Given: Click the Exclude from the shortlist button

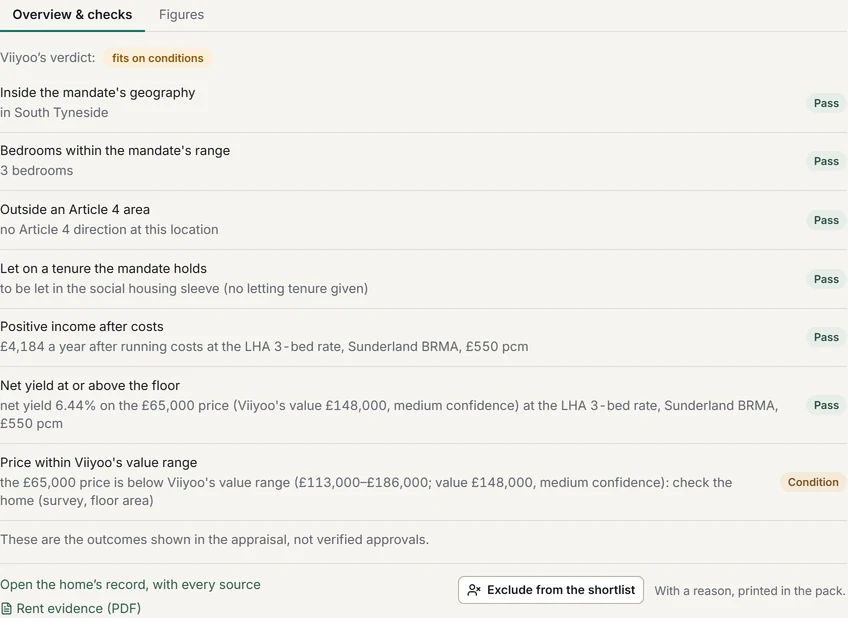Looking at the screenshot, I should pyautogui.click(x=551, y=590).
